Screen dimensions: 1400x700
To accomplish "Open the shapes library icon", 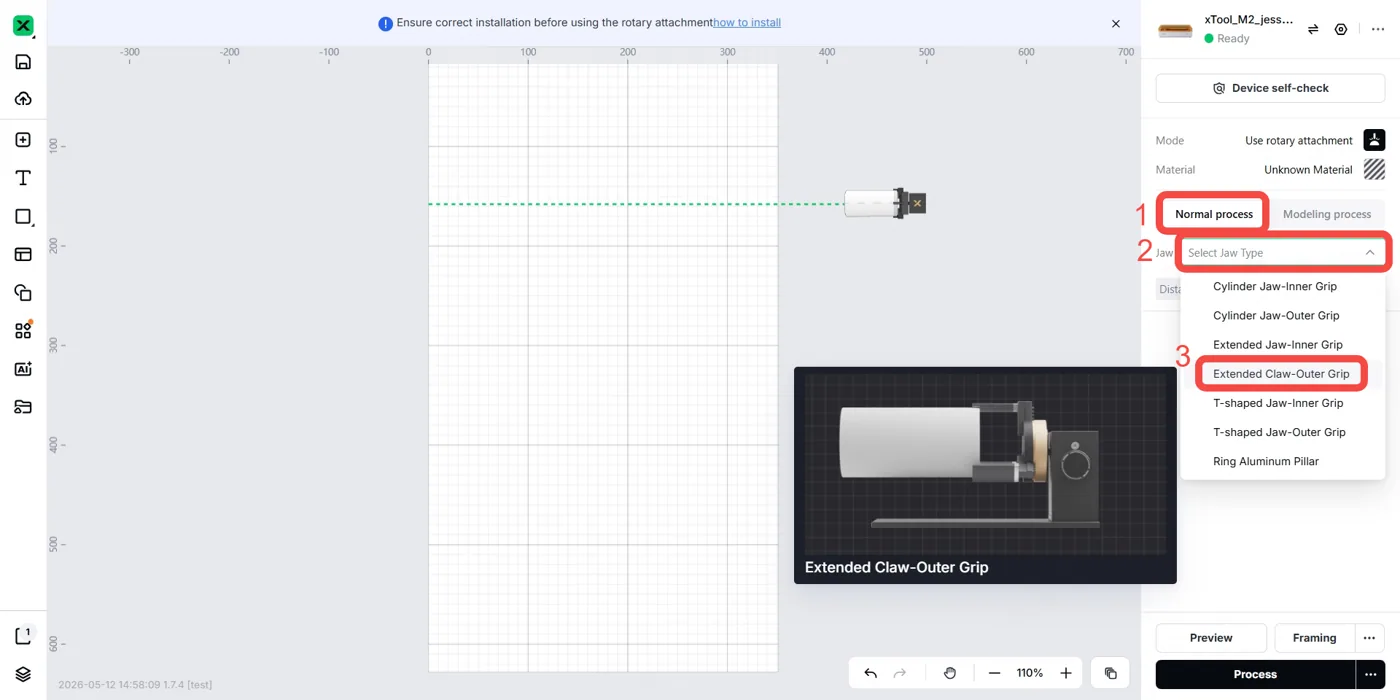I will coord(23,292).
